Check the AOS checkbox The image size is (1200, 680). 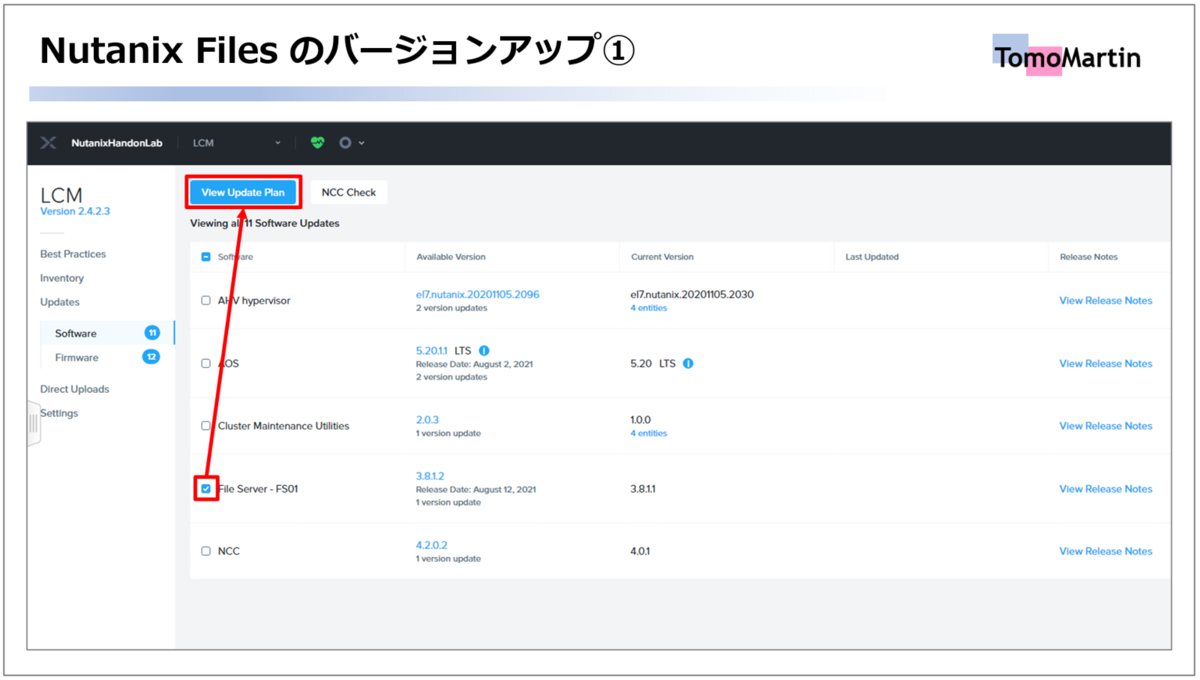[x=206, y=363]
